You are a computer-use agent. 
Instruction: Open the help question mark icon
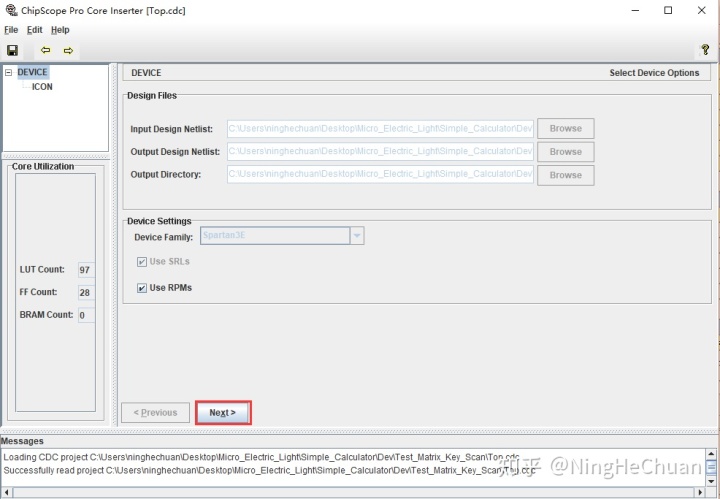click(x=705, y=50)
